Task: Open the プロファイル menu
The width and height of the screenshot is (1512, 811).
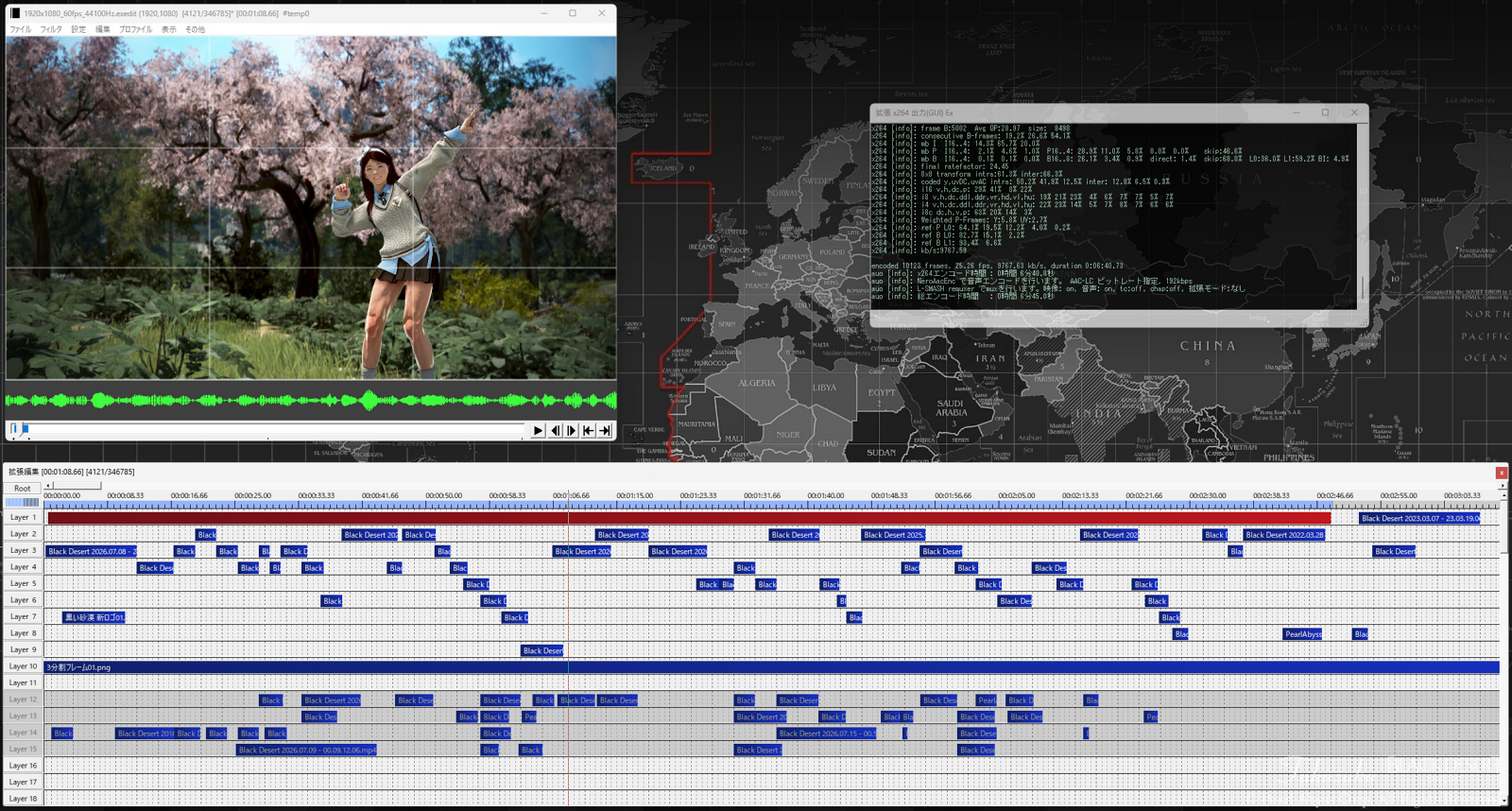Action: (x=135, y=29)
